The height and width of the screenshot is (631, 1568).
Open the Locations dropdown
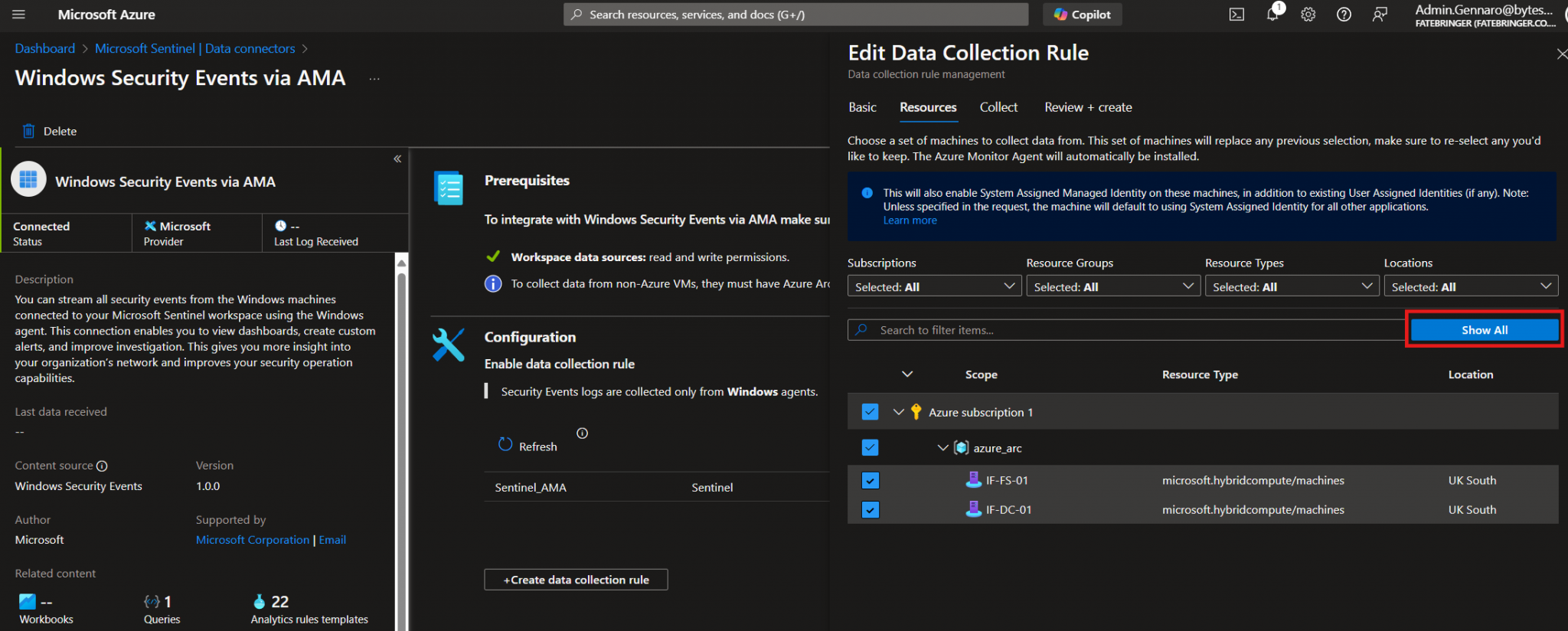click(x=1471, y=286)
